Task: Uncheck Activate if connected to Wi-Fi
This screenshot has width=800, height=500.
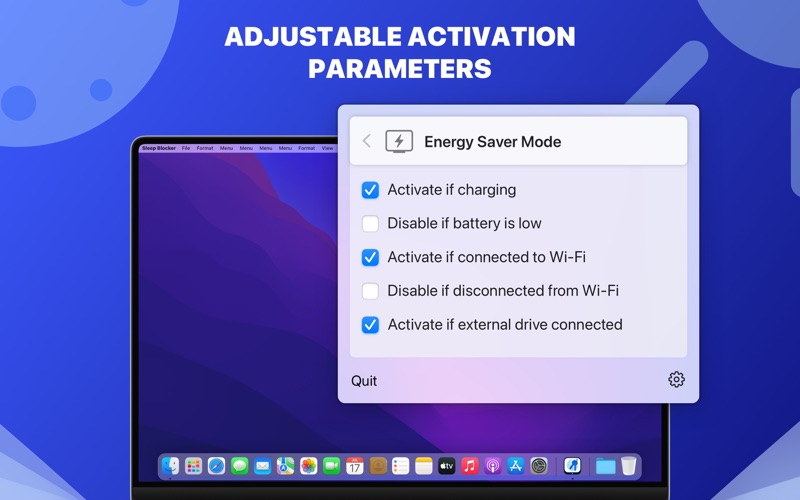Action: [x=370, y=257]
